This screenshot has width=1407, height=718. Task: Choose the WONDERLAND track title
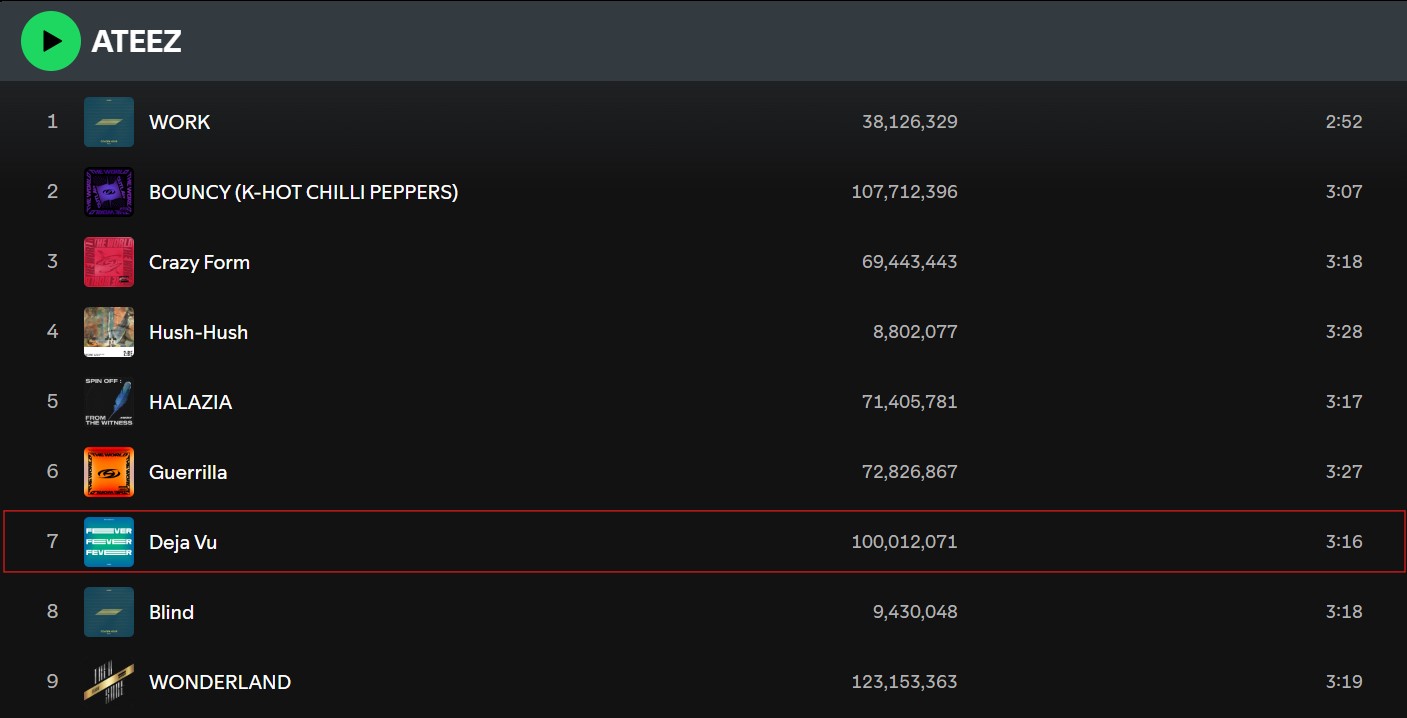pyautogui.click(x=220, y=682)
